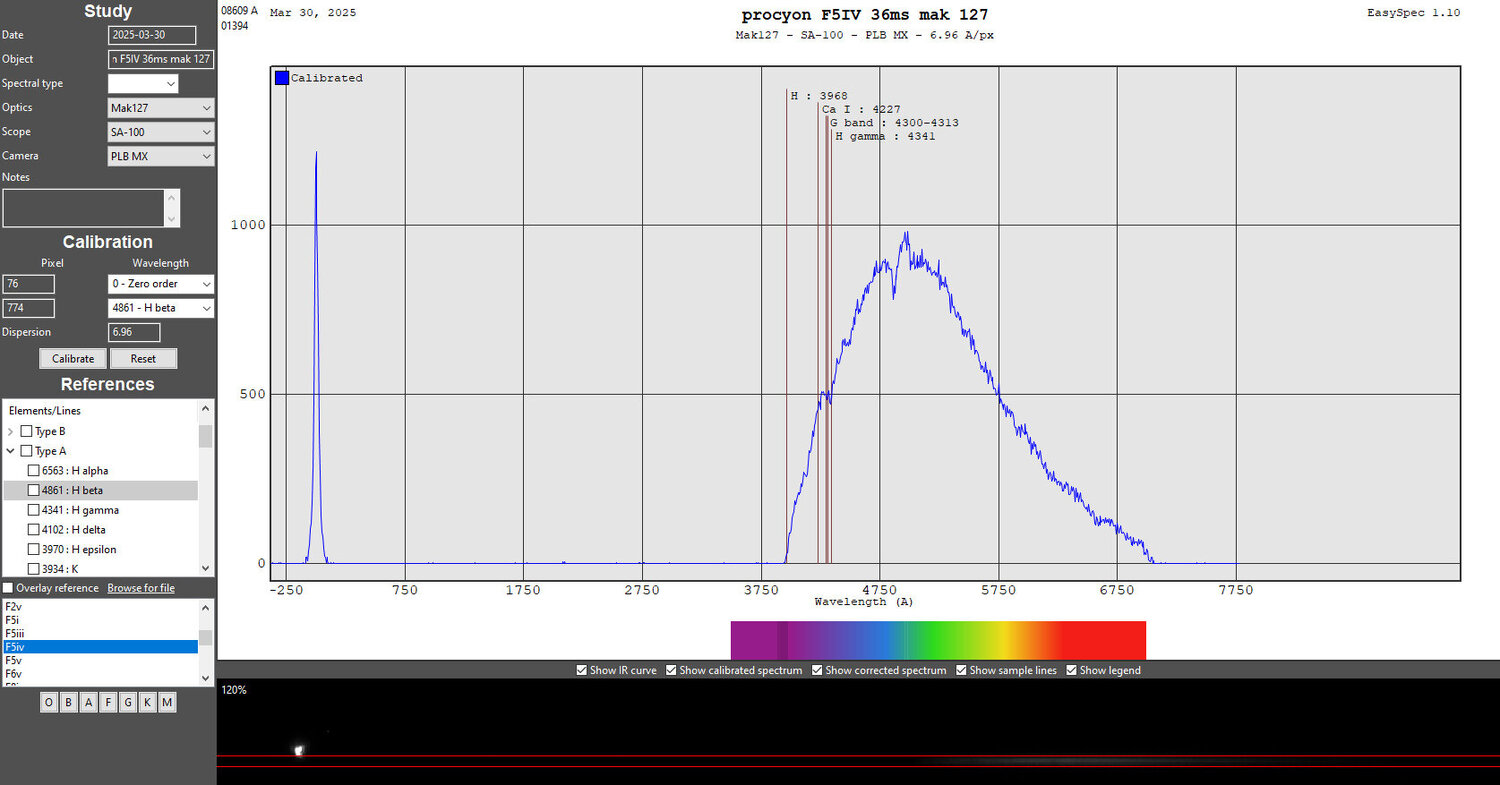Select F5iii in the reference list

coord(100,633)
